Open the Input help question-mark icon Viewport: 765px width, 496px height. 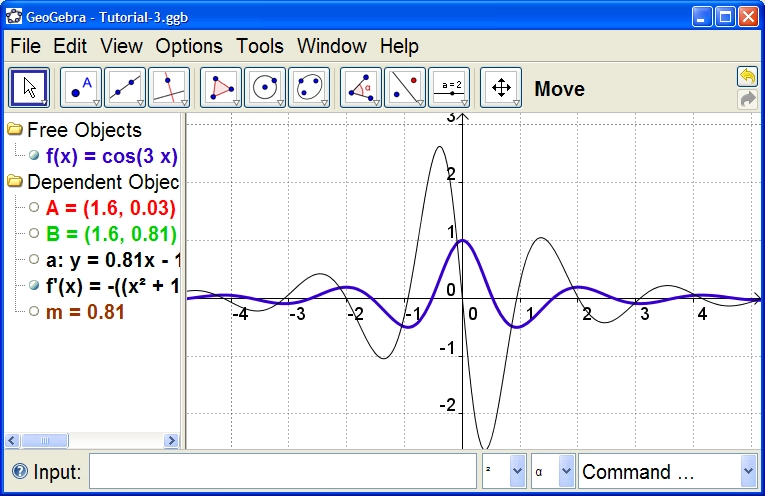pos(20,472)
